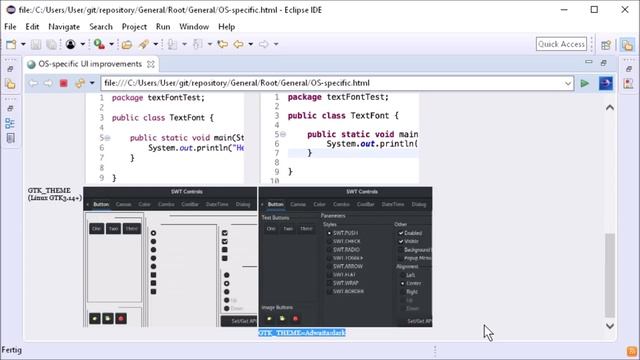Expand the Run launch dropdown arrow
Viewport: 640px width, 360px height.
tap(111, 44)
